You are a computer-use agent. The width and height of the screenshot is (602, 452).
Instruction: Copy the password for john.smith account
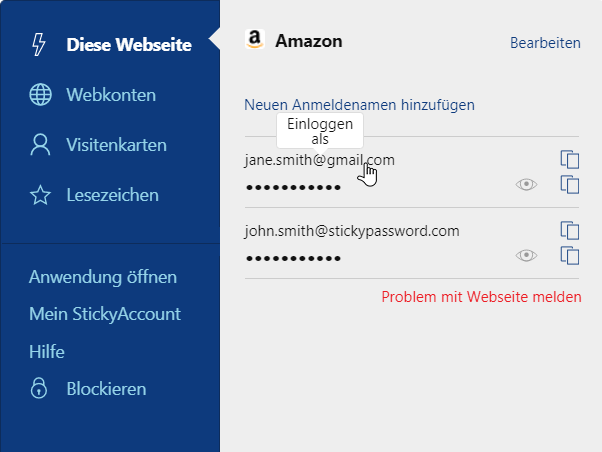point(570,256)
